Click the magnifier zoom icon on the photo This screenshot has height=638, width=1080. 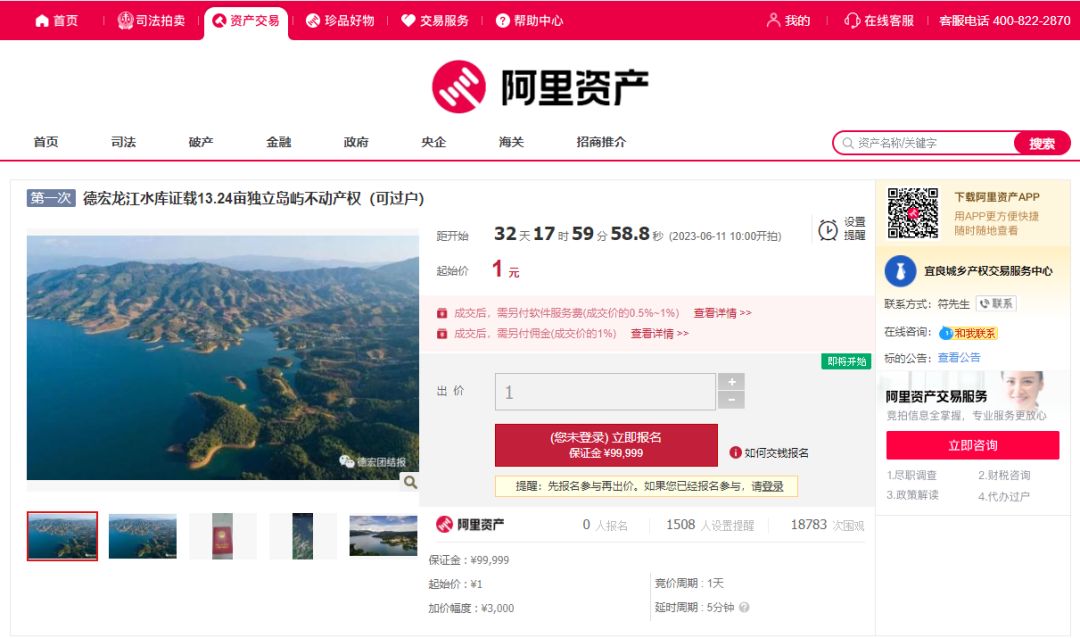[x=408, y=483]
